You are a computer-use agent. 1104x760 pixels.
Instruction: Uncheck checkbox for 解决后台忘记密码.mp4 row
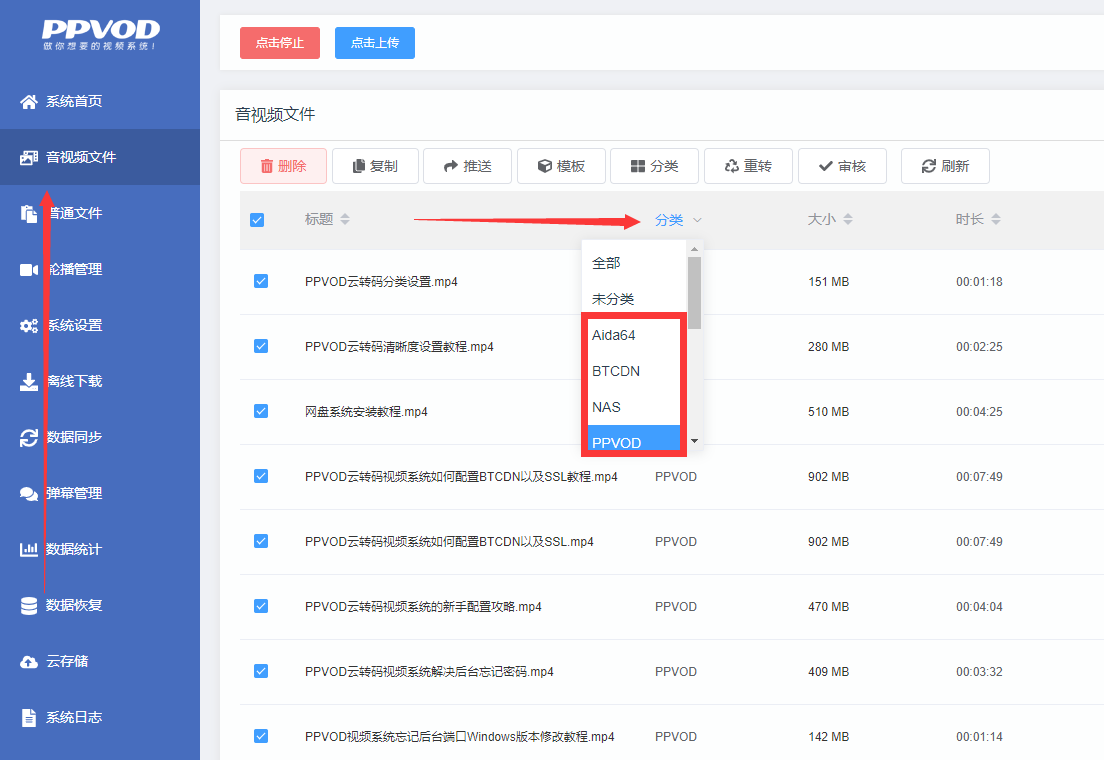(261, 671)
